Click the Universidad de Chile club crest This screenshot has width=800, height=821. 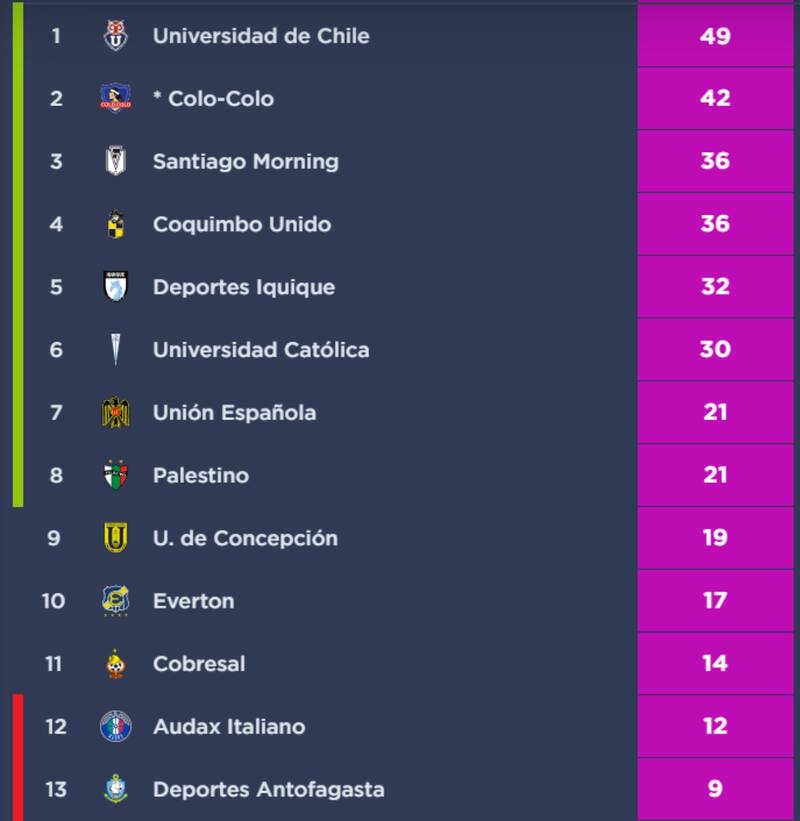tap(116, 36)
